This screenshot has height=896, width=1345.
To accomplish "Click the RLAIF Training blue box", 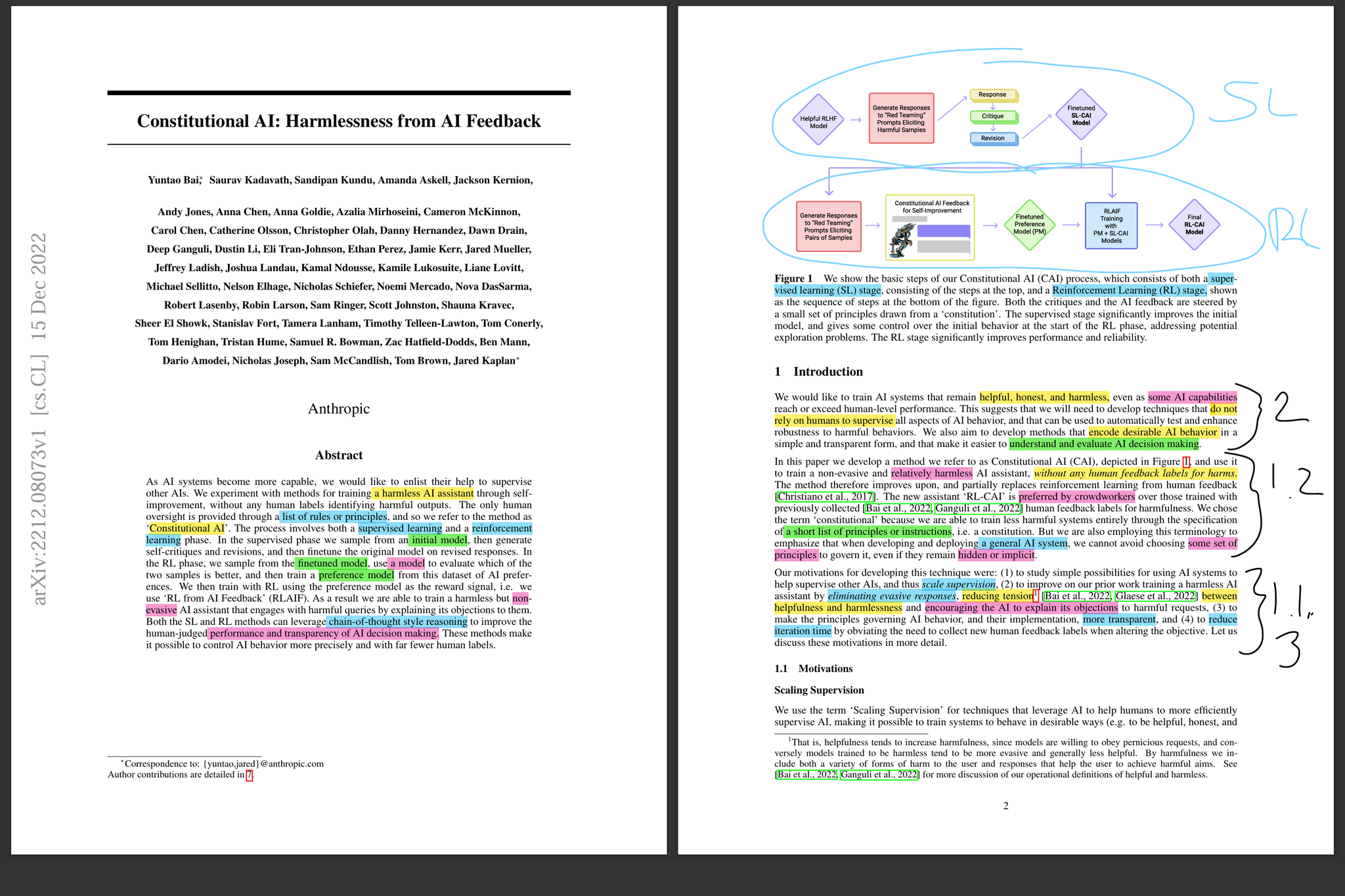I will [1111, 225].
